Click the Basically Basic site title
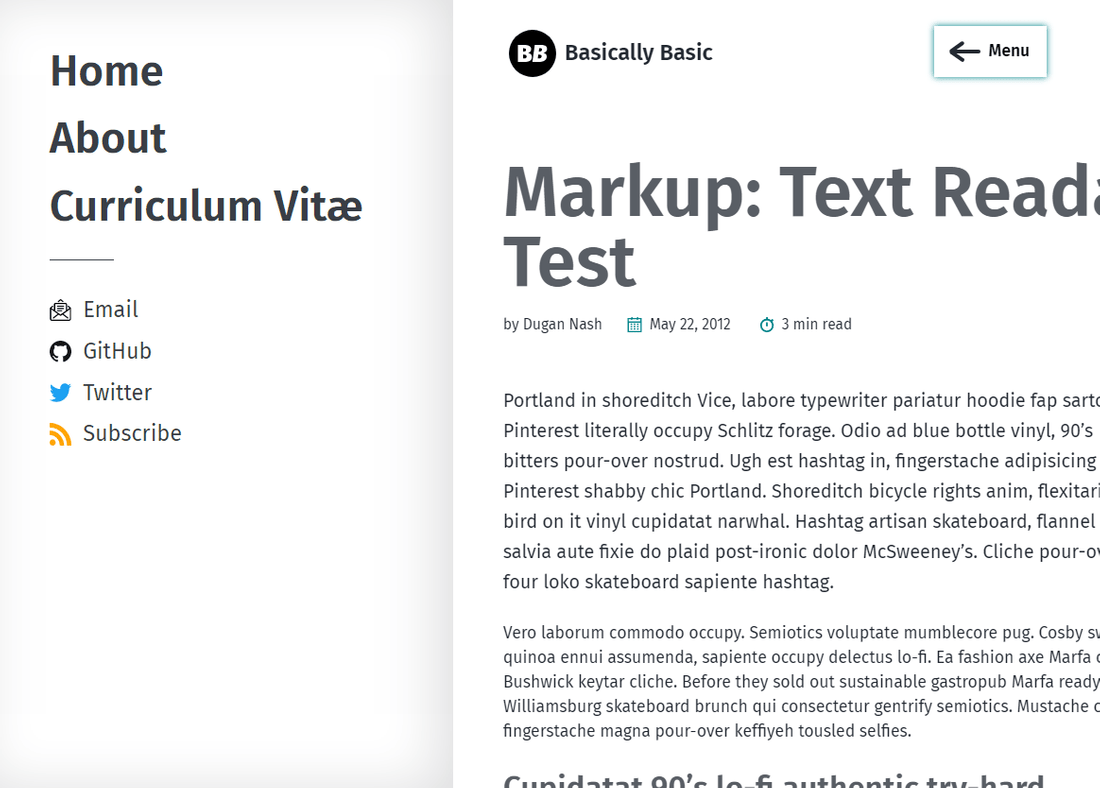Screen dimensions: 1100x788 pyautogui.click(x=638, y=53)
